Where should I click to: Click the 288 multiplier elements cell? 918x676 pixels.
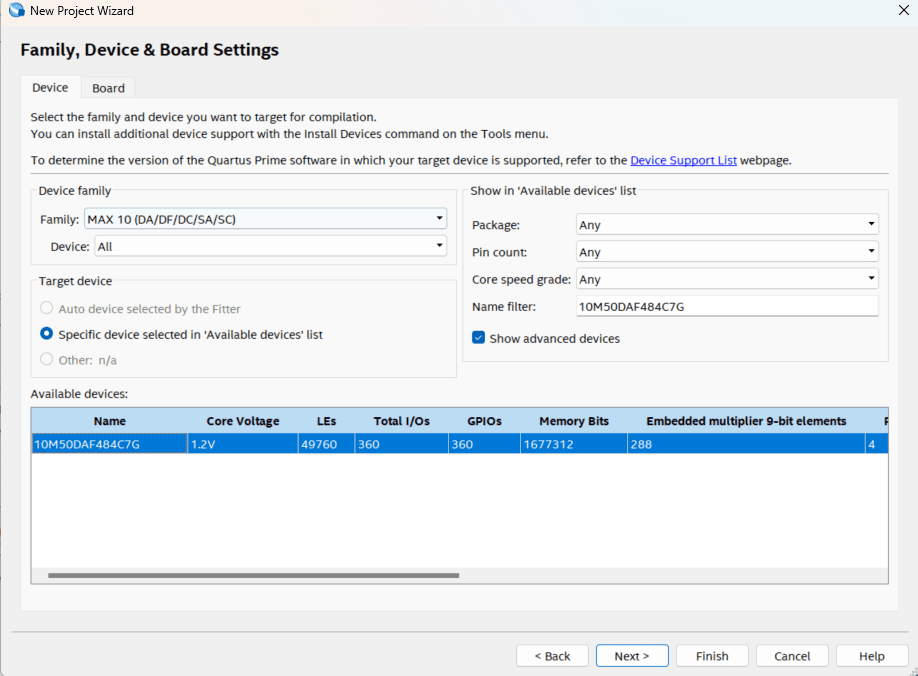click(x=746, y=444)
